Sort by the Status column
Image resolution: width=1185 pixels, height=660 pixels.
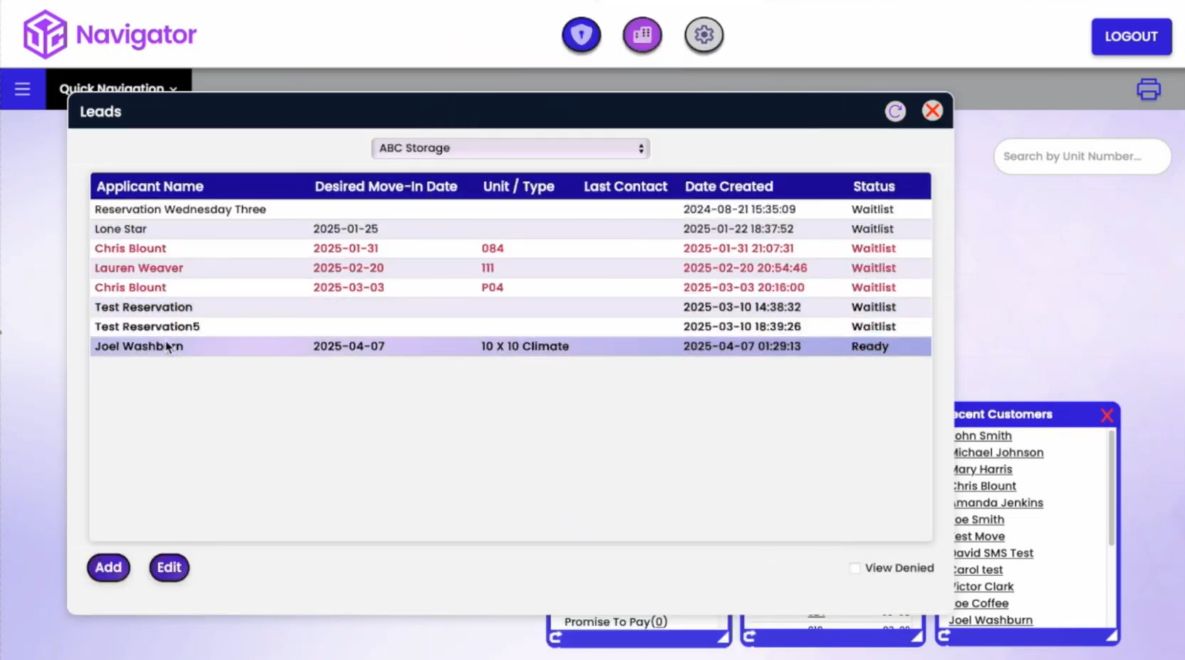pos(874,187)
